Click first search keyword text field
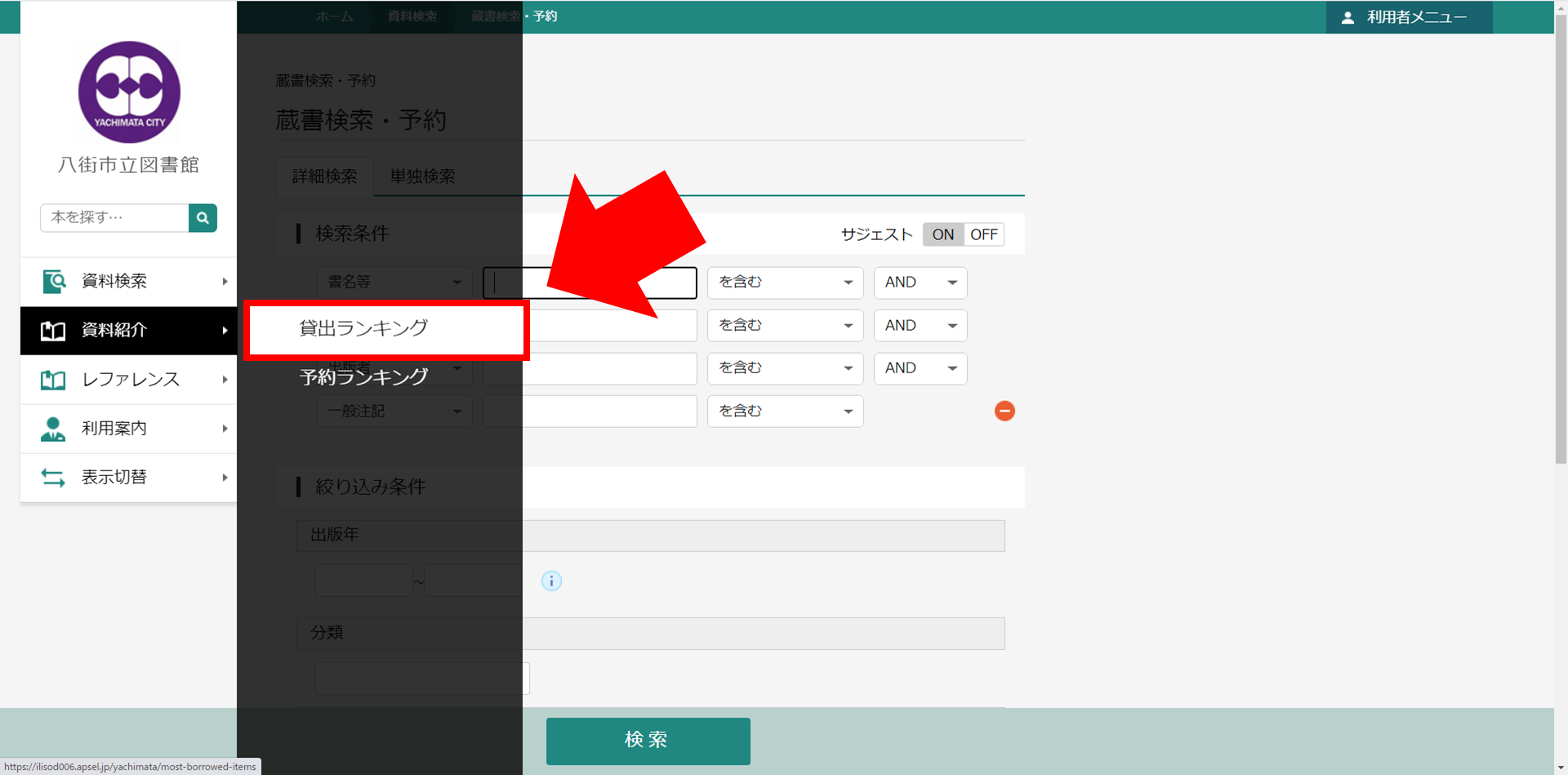The image size is (1568, 775). (x=590, y=283)
